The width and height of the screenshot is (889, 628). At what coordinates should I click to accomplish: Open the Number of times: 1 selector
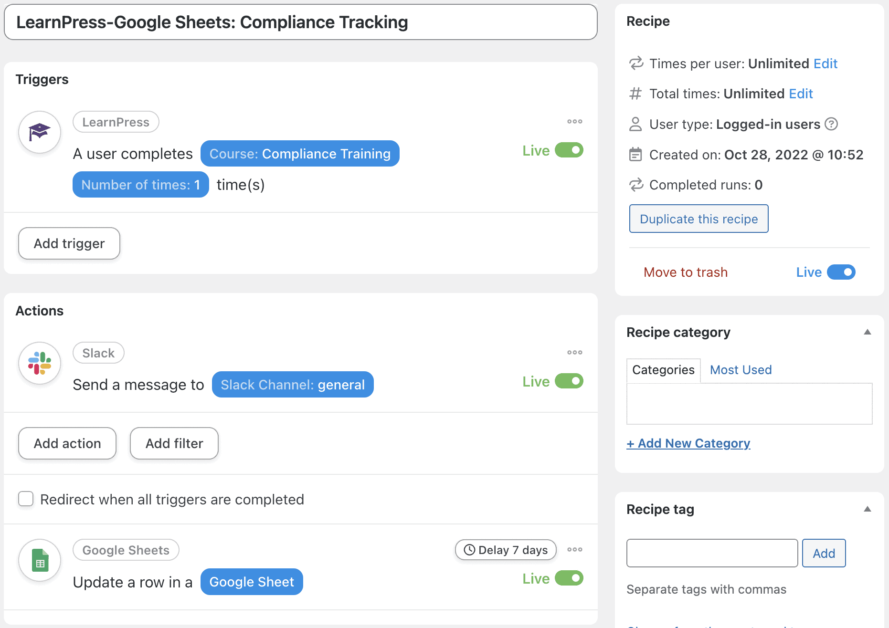point(141,185)
